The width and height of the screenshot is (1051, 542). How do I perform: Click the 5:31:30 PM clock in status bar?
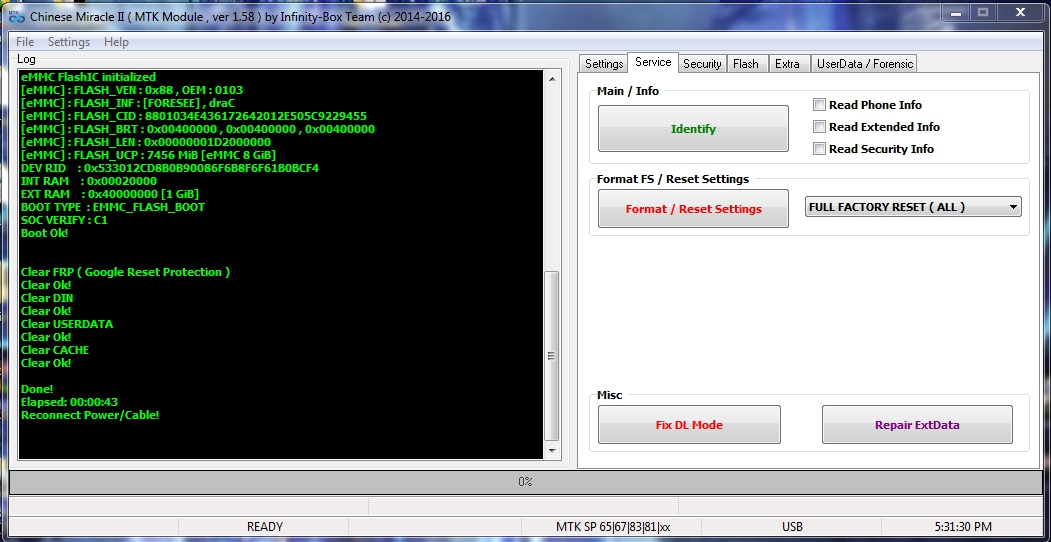point(963,527)
